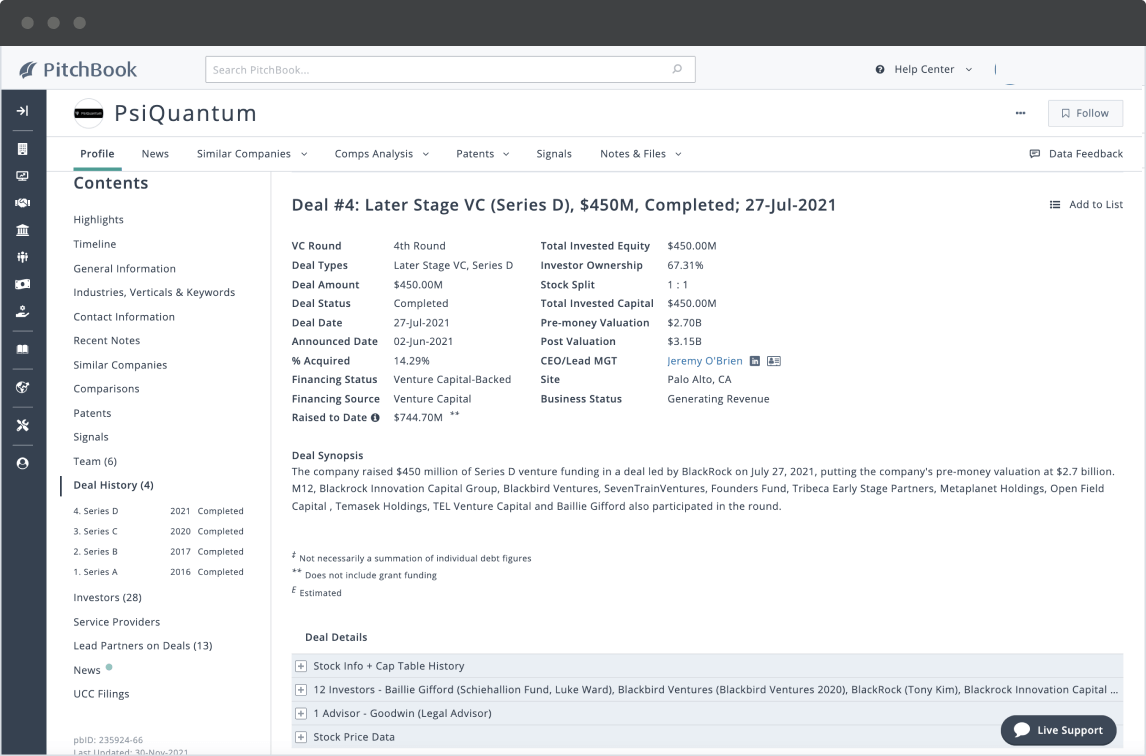Open the Help Center dropdown

968,69
